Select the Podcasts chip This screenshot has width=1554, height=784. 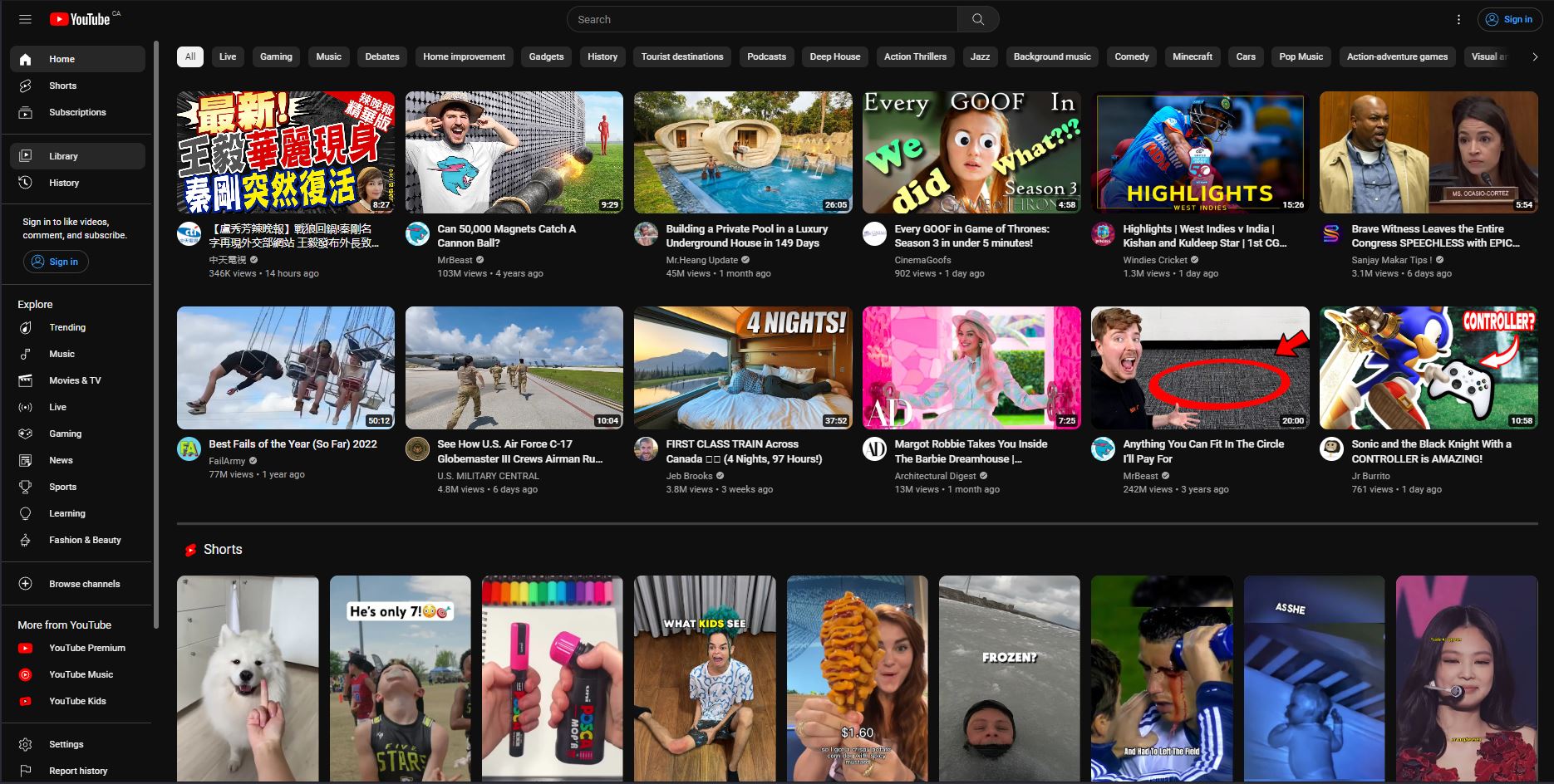766,56
